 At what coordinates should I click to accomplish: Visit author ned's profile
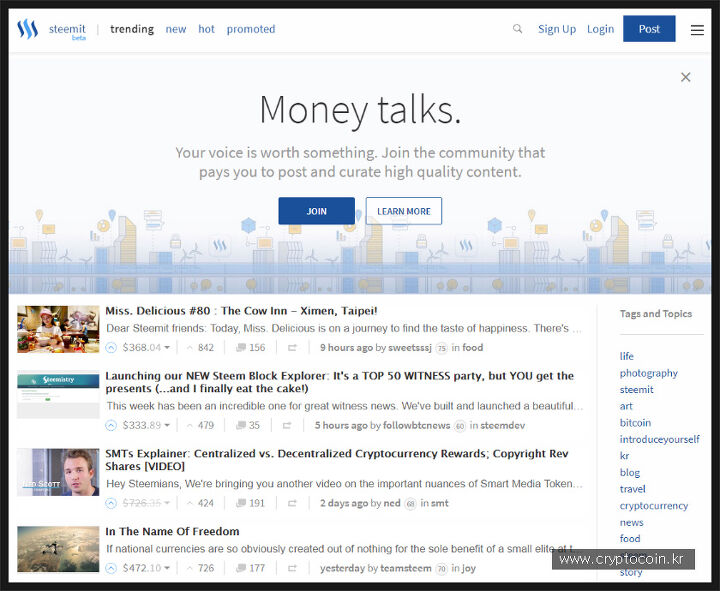click(392, 503)
